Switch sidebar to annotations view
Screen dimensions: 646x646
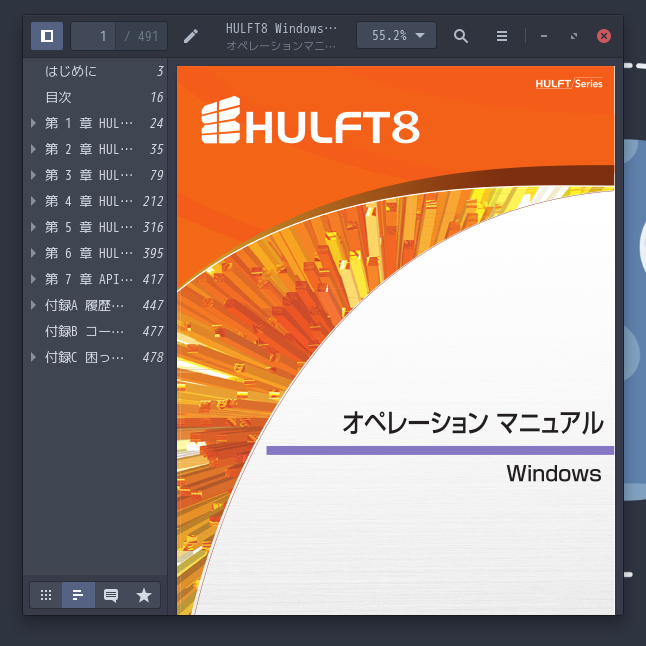point(111,595)
